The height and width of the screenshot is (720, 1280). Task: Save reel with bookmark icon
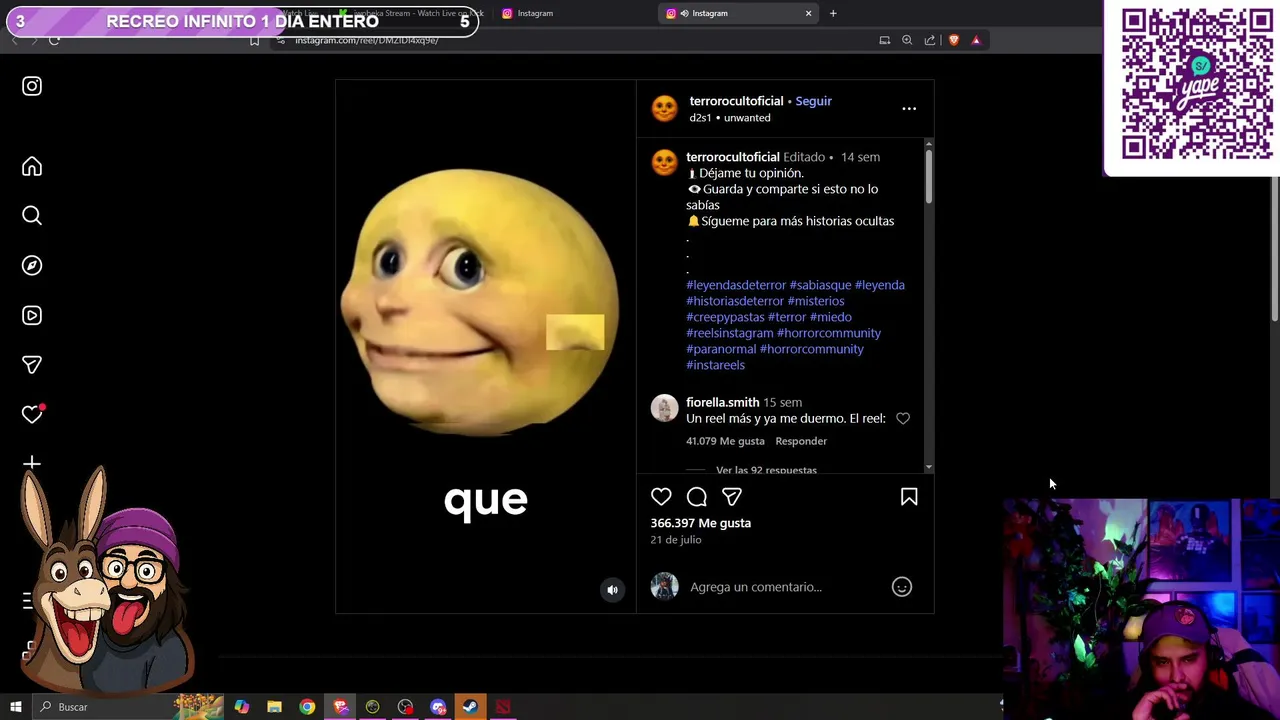pos(909,497)
